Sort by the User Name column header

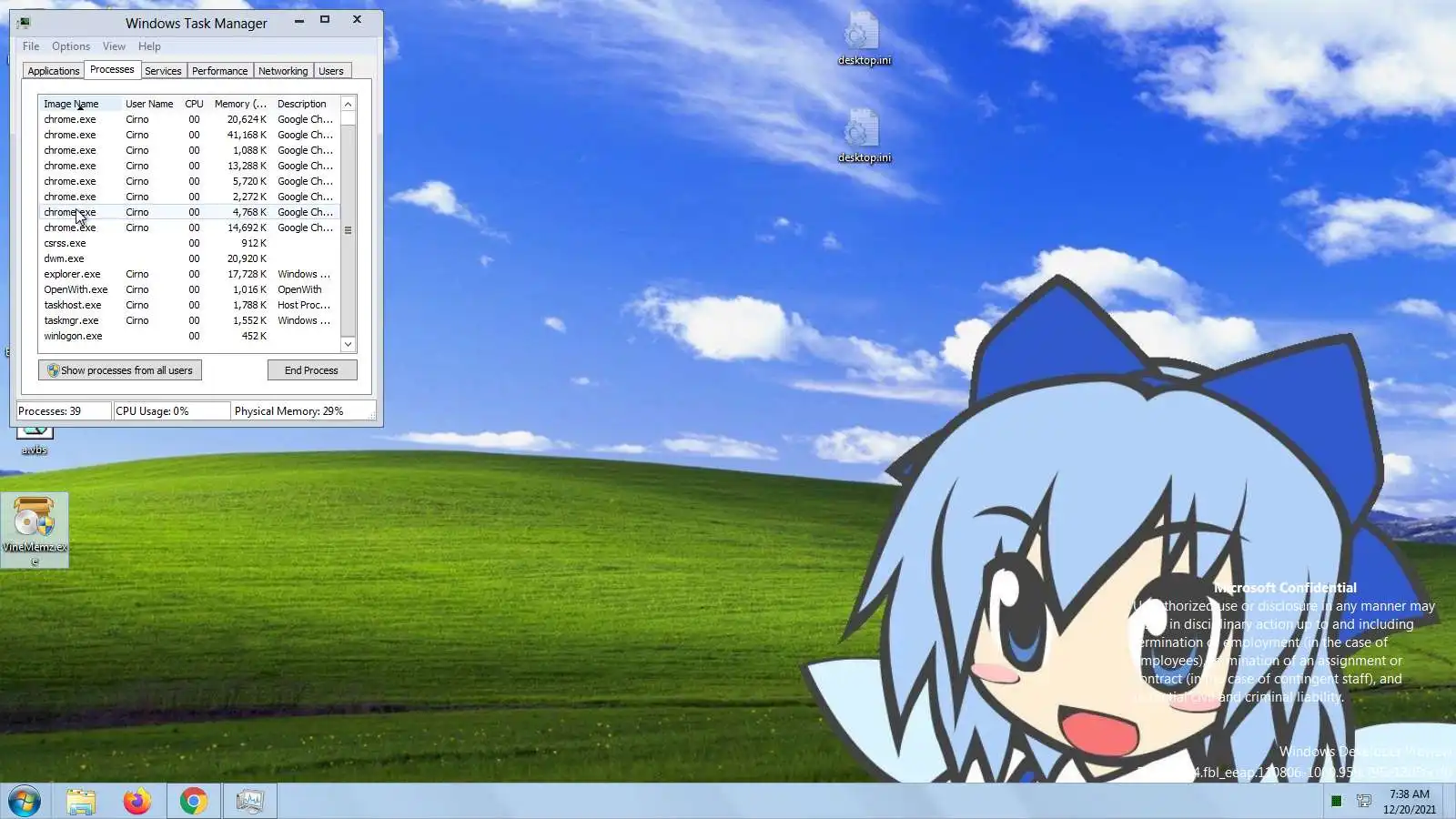click(x=150, y=104)
